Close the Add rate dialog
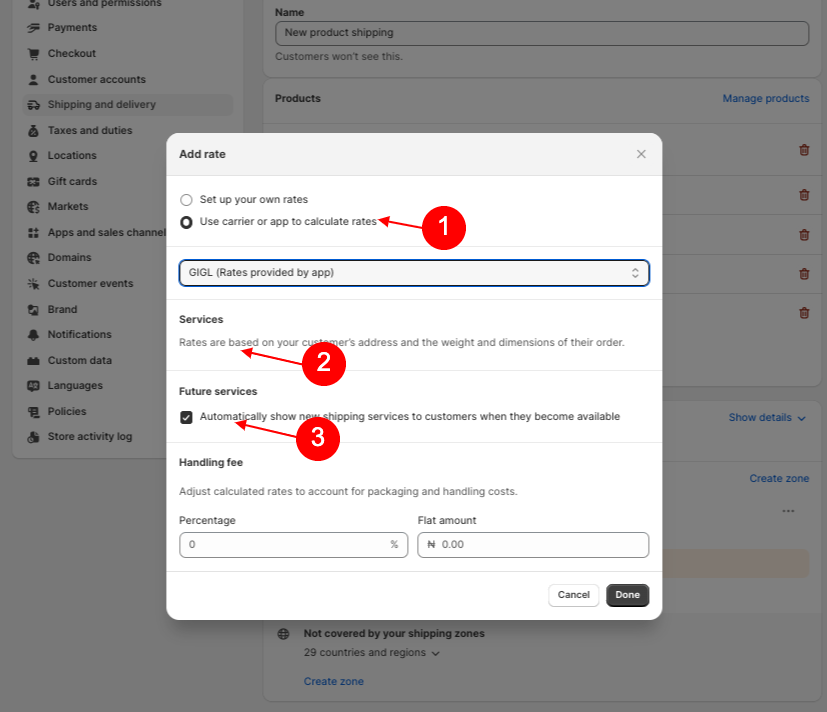 [641, 154]
